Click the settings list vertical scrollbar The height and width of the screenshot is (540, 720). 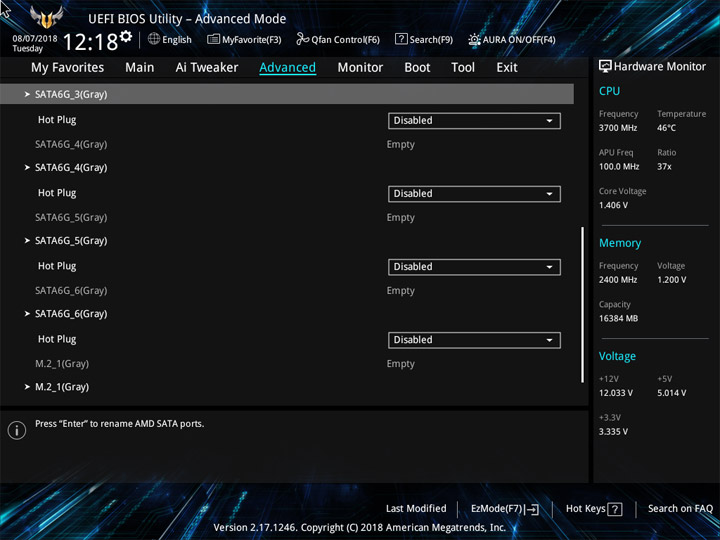(x=583, y=304)
